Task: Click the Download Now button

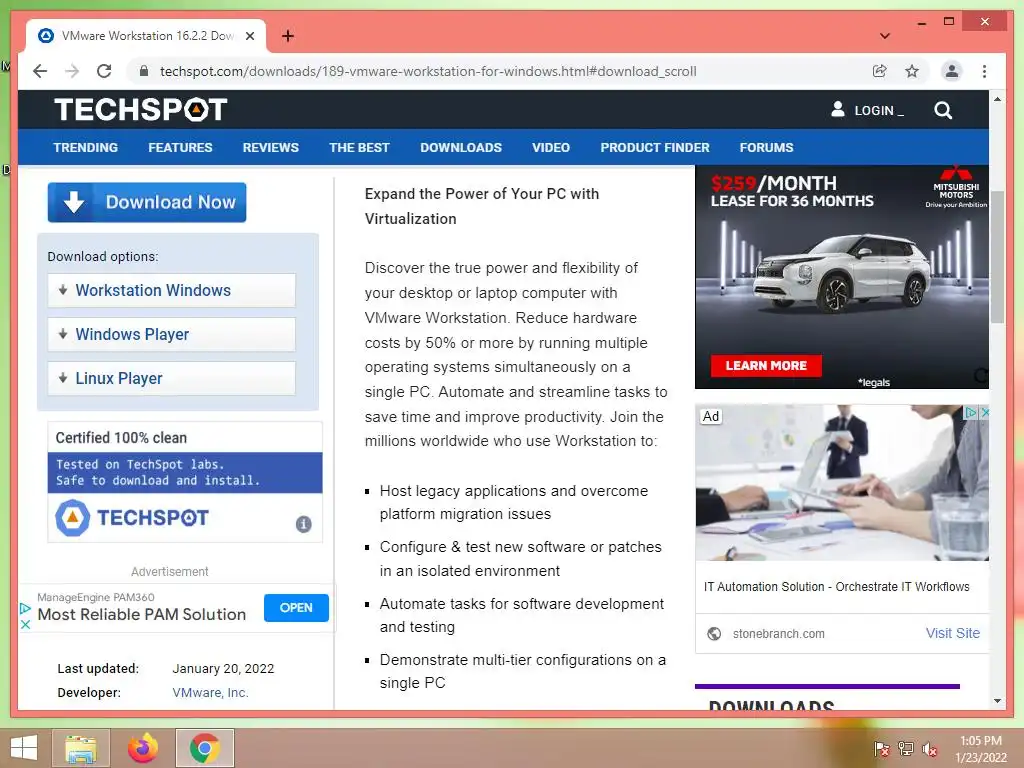Action: point(147,202)
